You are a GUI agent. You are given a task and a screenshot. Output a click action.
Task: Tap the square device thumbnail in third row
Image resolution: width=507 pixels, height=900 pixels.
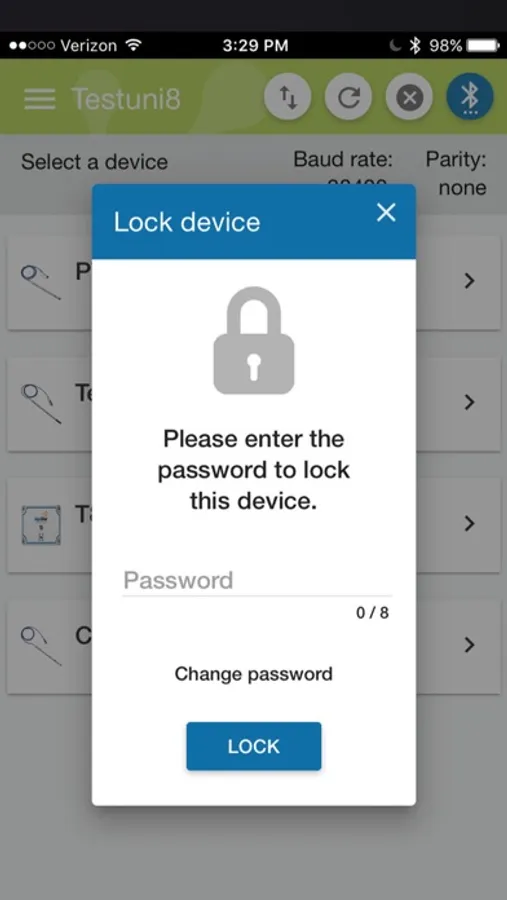[x=41, y=525]
